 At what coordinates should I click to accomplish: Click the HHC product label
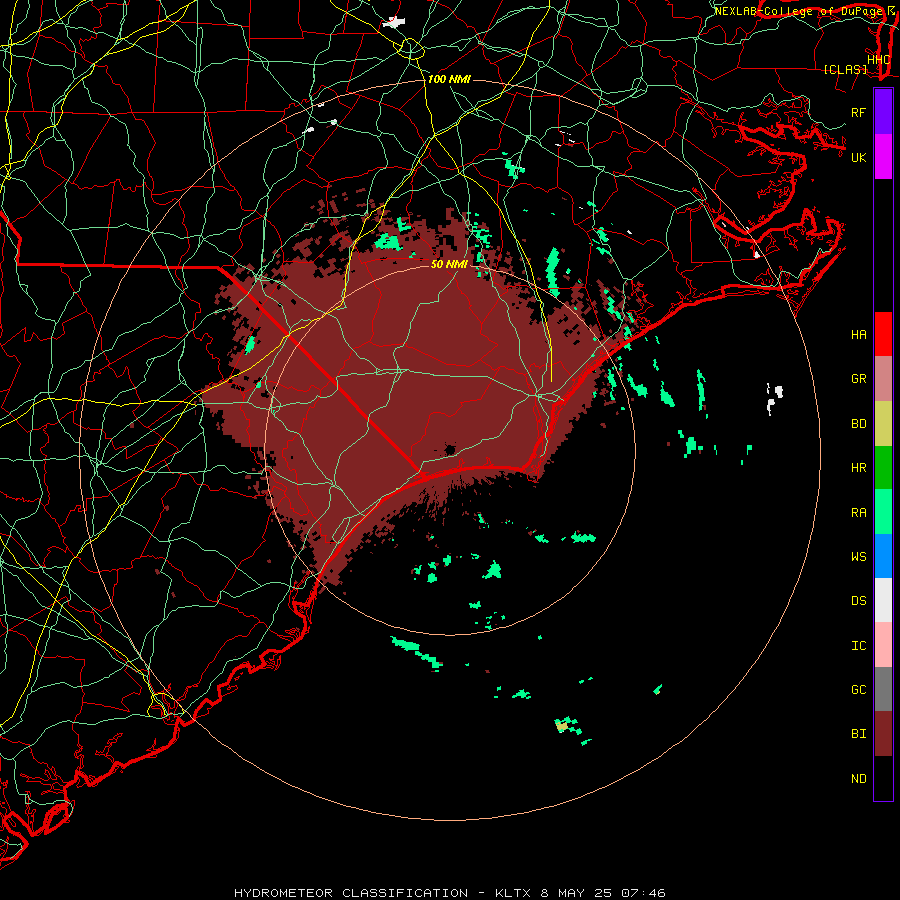[878, 60]
